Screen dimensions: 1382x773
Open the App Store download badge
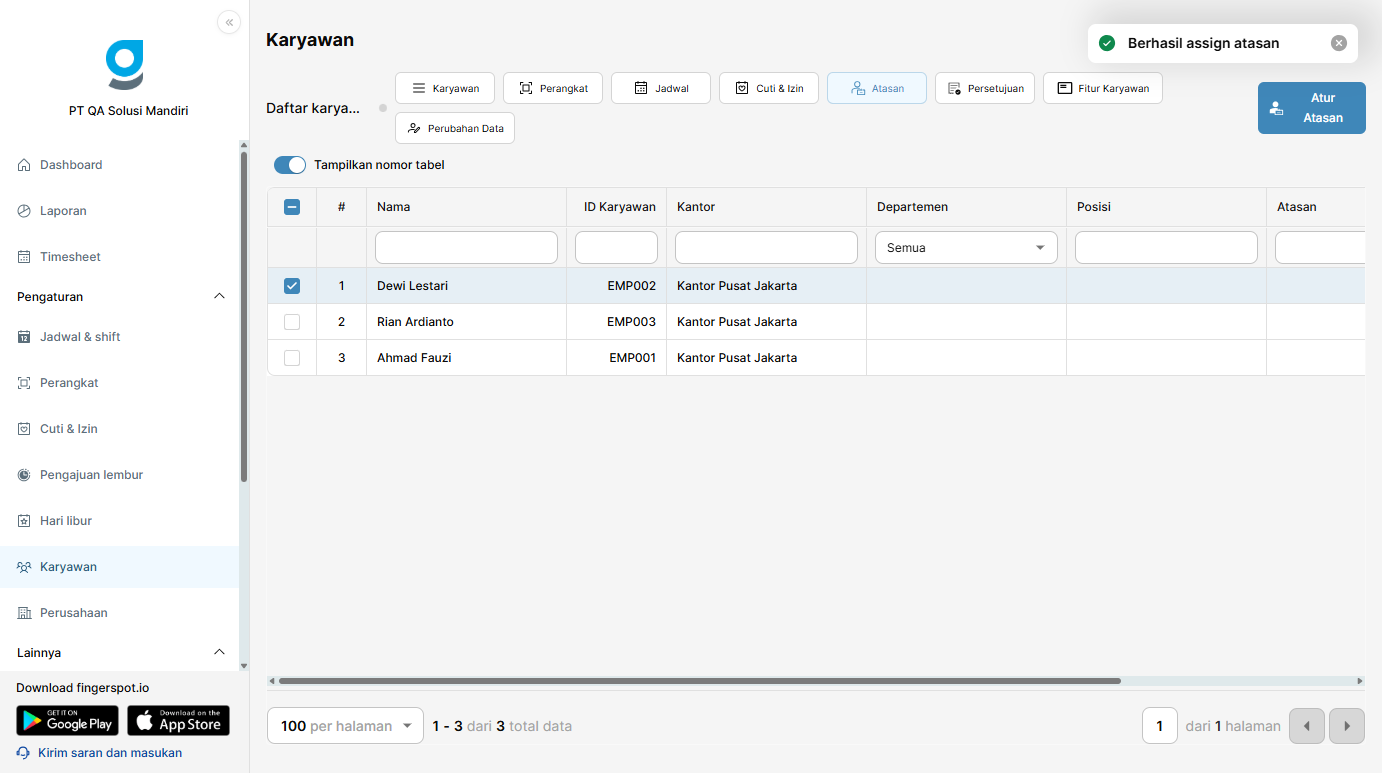coord(178,721)
